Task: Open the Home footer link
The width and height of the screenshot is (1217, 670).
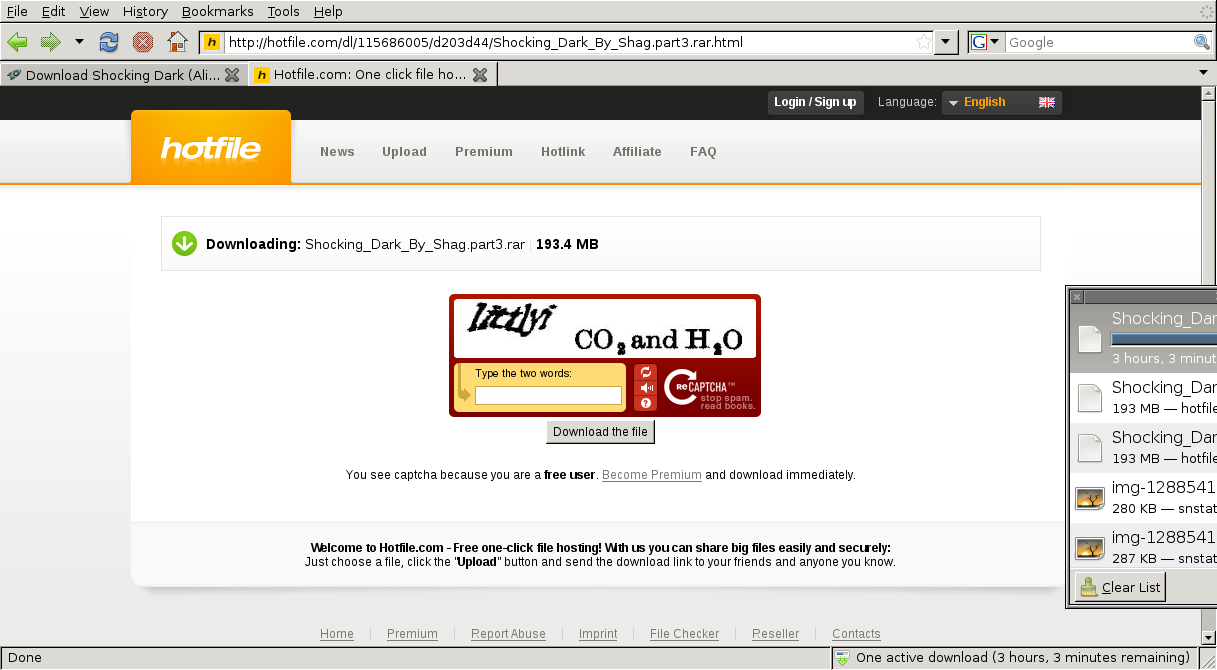Action: (337, 634)
